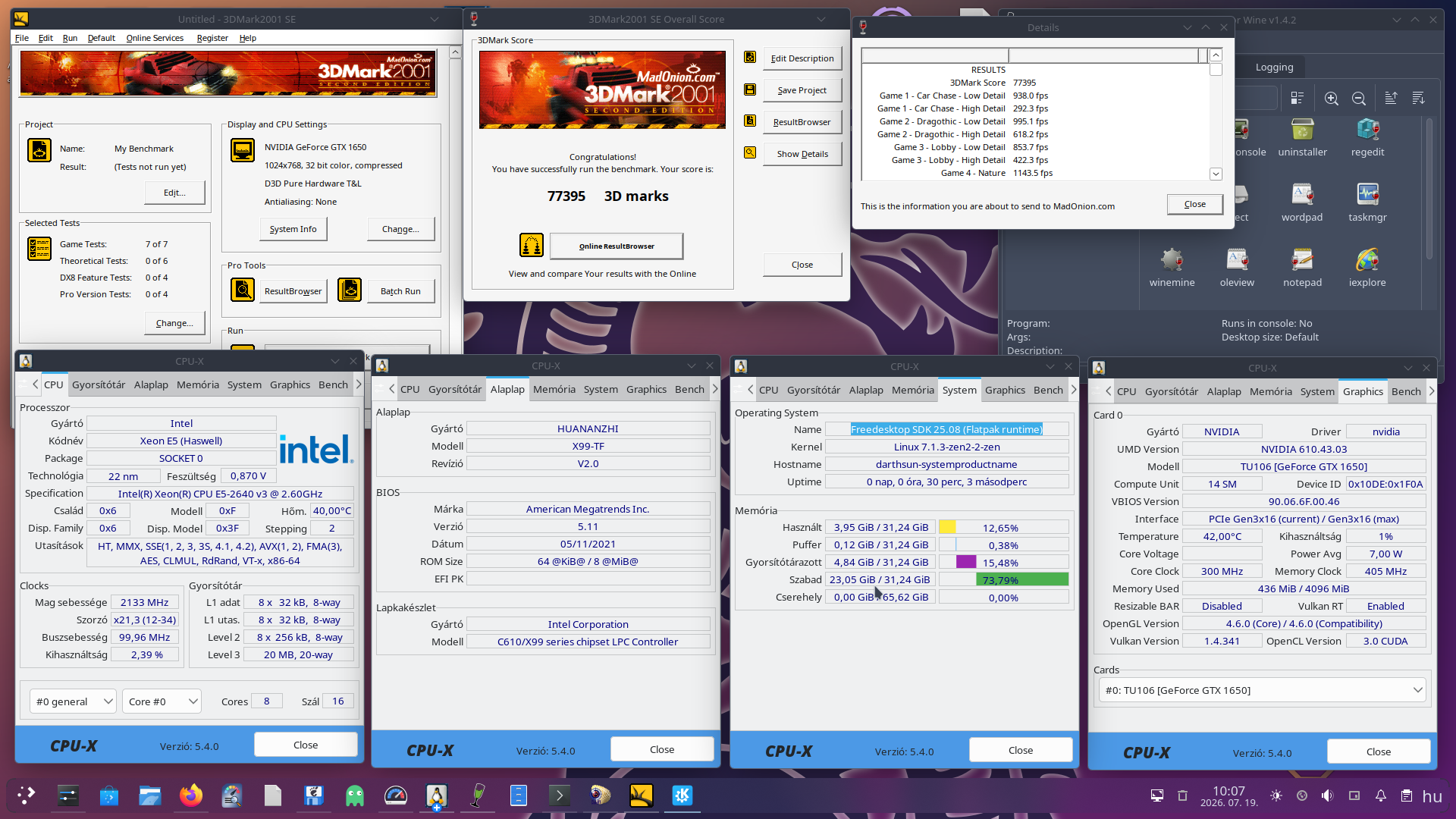Click the Display and CPU Settings monitor icon
The height and width of the screenshot is (819, 1456).
(x=243, y=150)
